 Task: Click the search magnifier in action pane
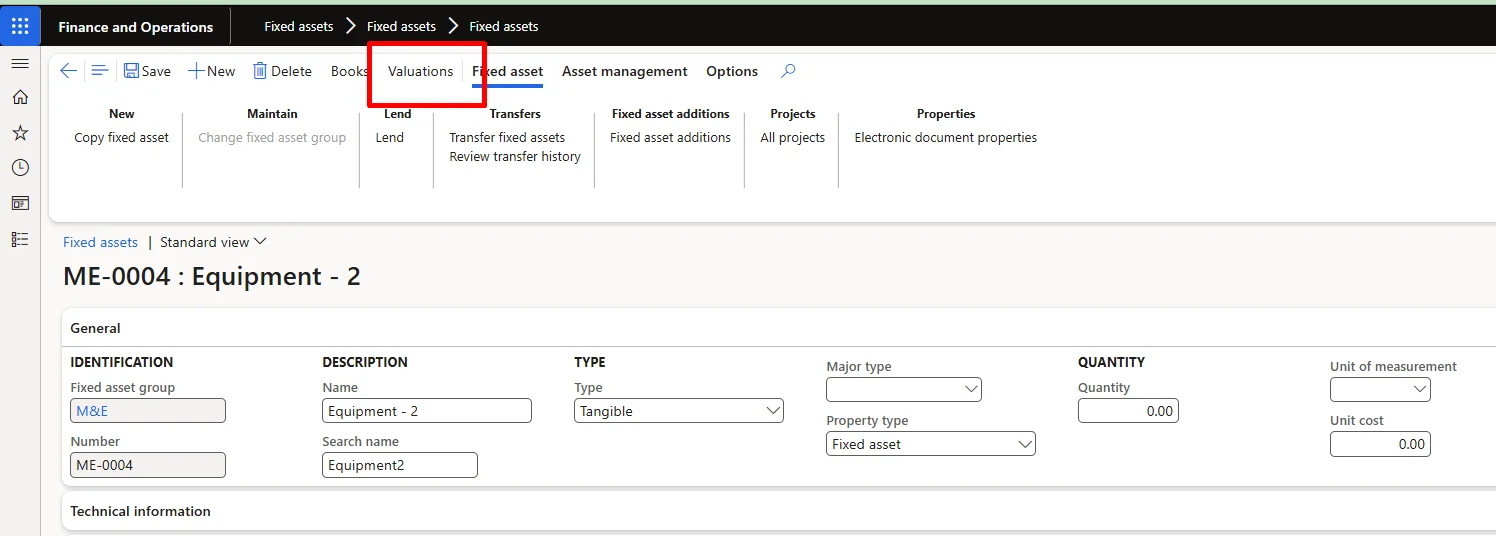(788, 71)
